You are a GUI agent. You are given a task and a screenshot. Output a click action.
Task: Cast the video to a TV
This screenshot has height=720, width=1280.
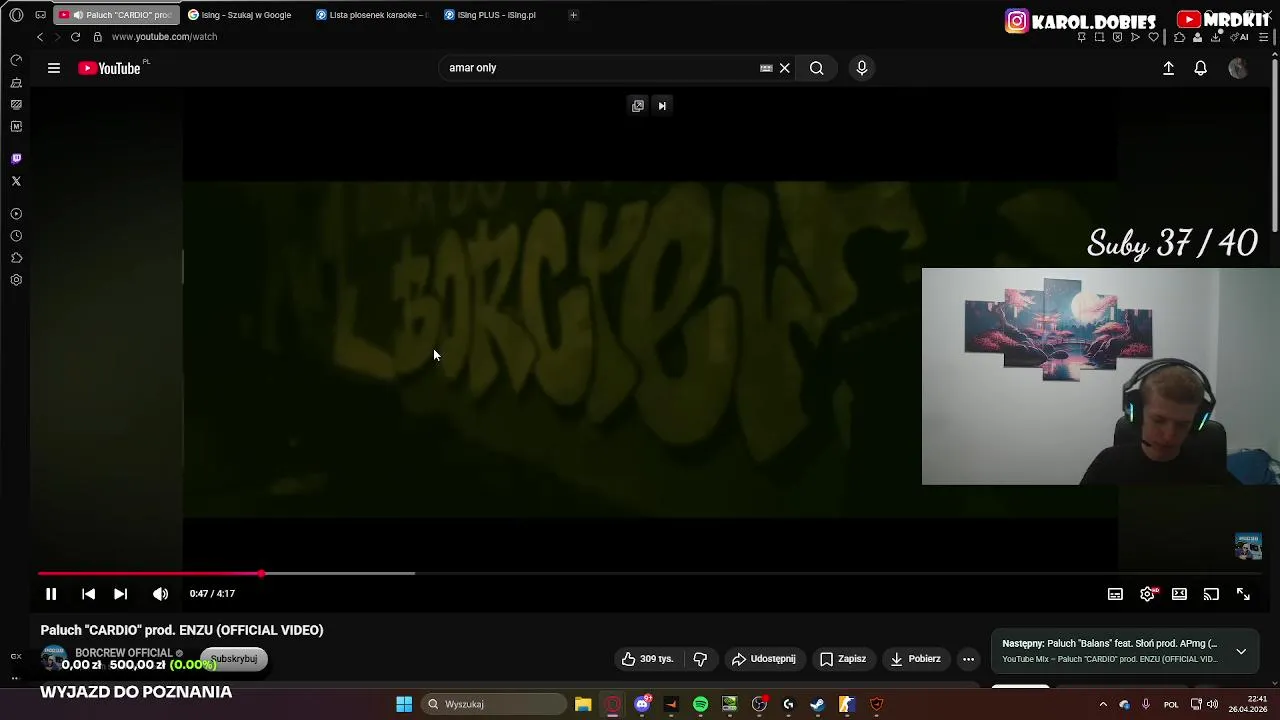pos(1211,594)
